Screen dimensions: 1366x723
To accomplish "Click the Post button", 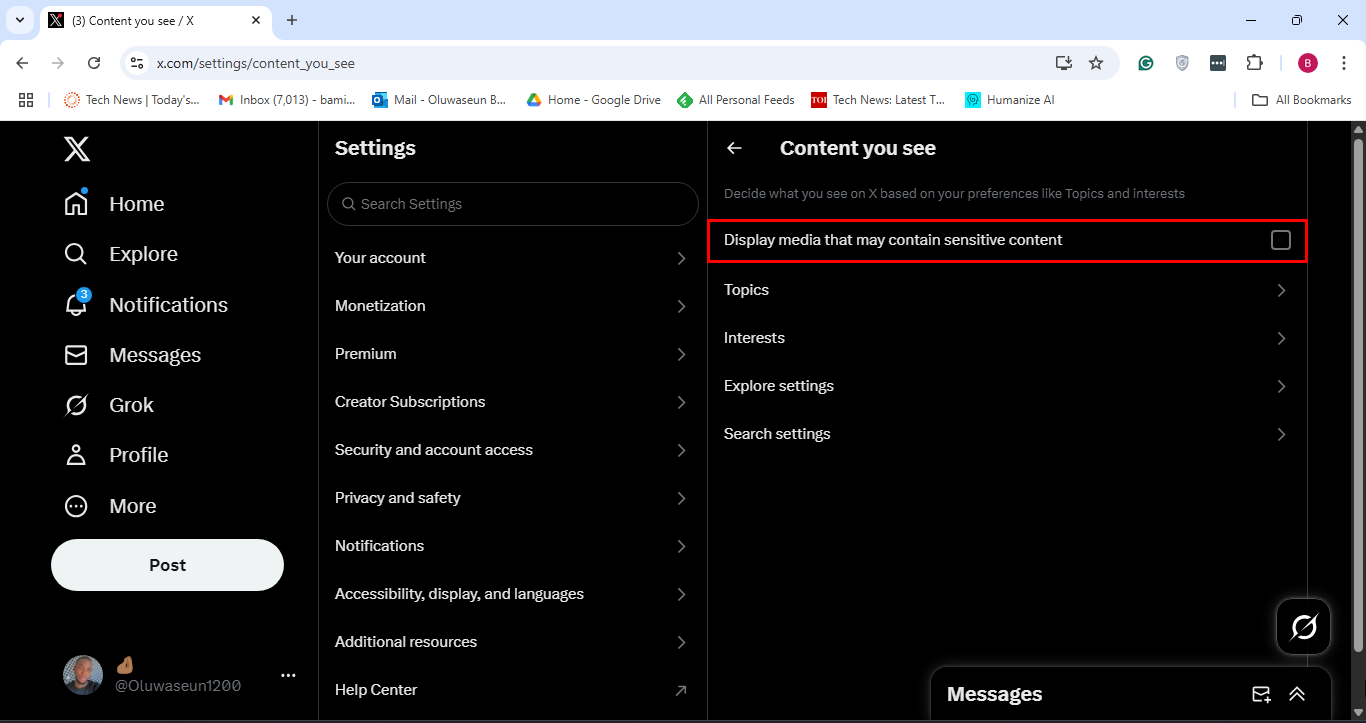I will (167, 565).
